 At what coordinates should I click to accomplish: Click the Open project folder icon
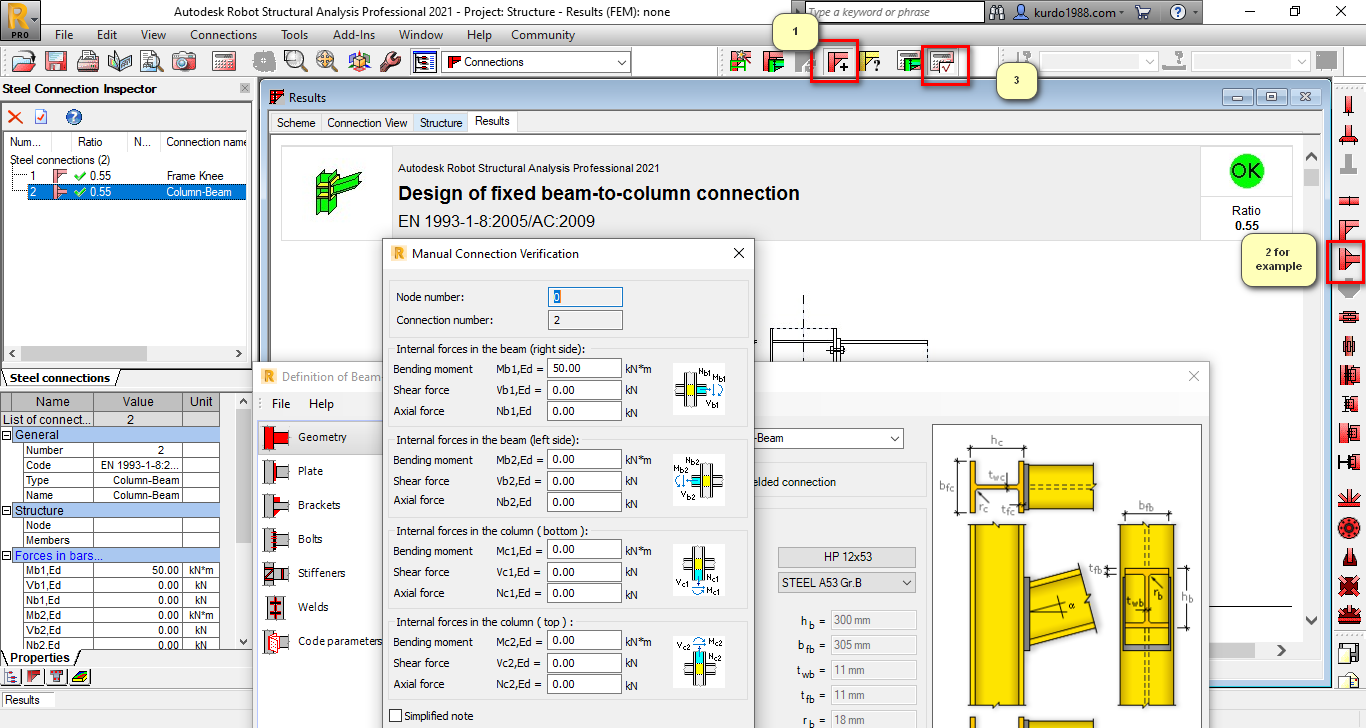[23, 61]
